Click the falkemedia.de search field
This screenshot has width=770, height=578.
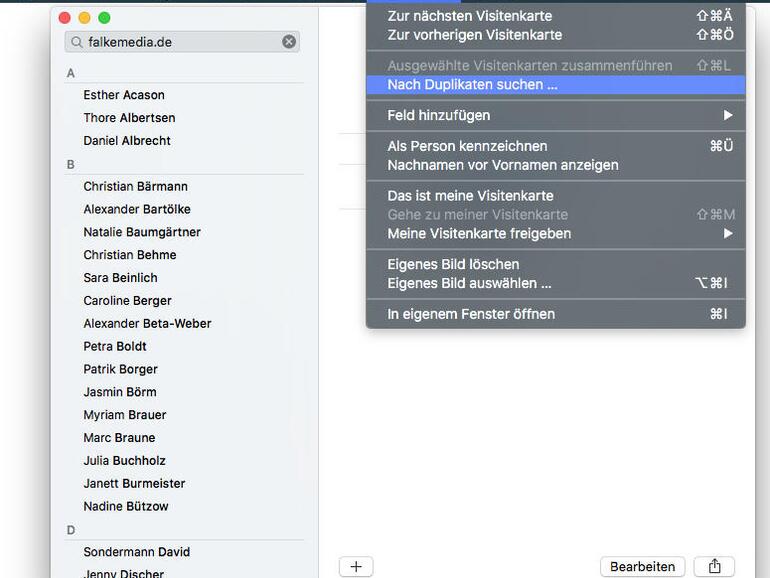pyautogui.click(x=180, y=42)
